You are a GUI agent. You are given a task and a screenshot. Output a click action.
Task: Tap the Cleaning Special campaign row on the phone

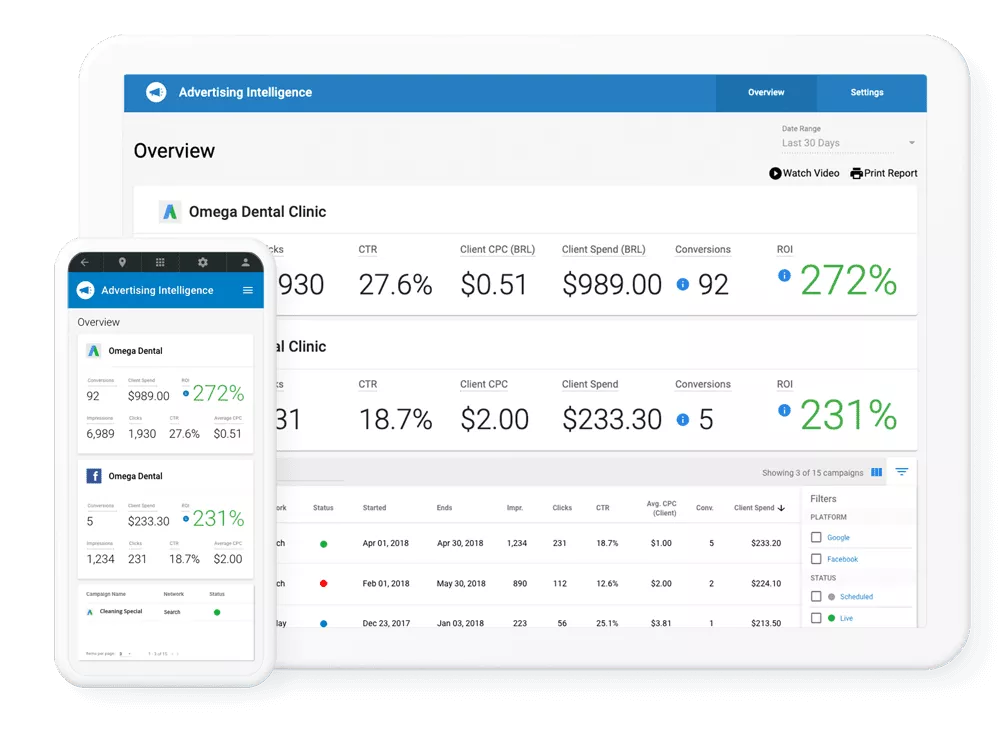pyautogui.click(x=166, y=612)
